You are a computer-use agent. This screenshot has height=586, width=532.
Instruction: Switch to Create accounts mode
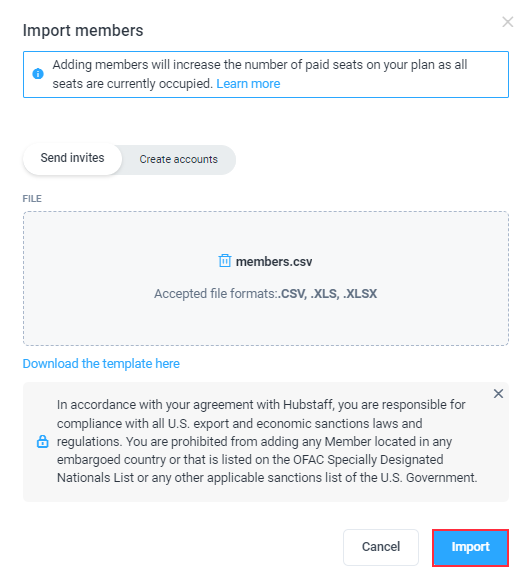(x=179, y=160)
